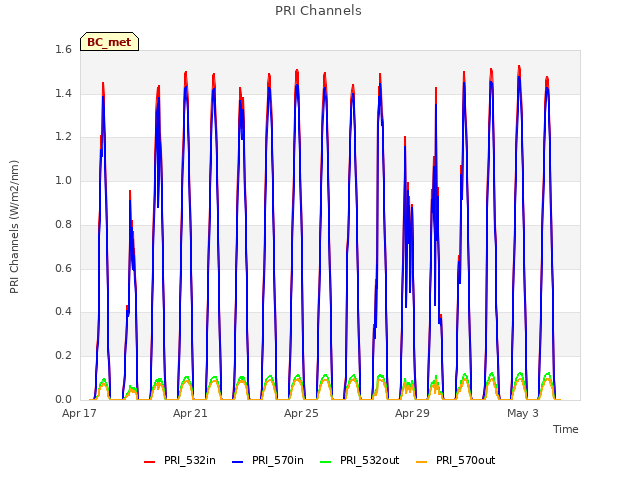Toggle the PRI_570out legend entry
Viewport: 640px width, 480px height.
pyautogui.click(x=456, y=460)
